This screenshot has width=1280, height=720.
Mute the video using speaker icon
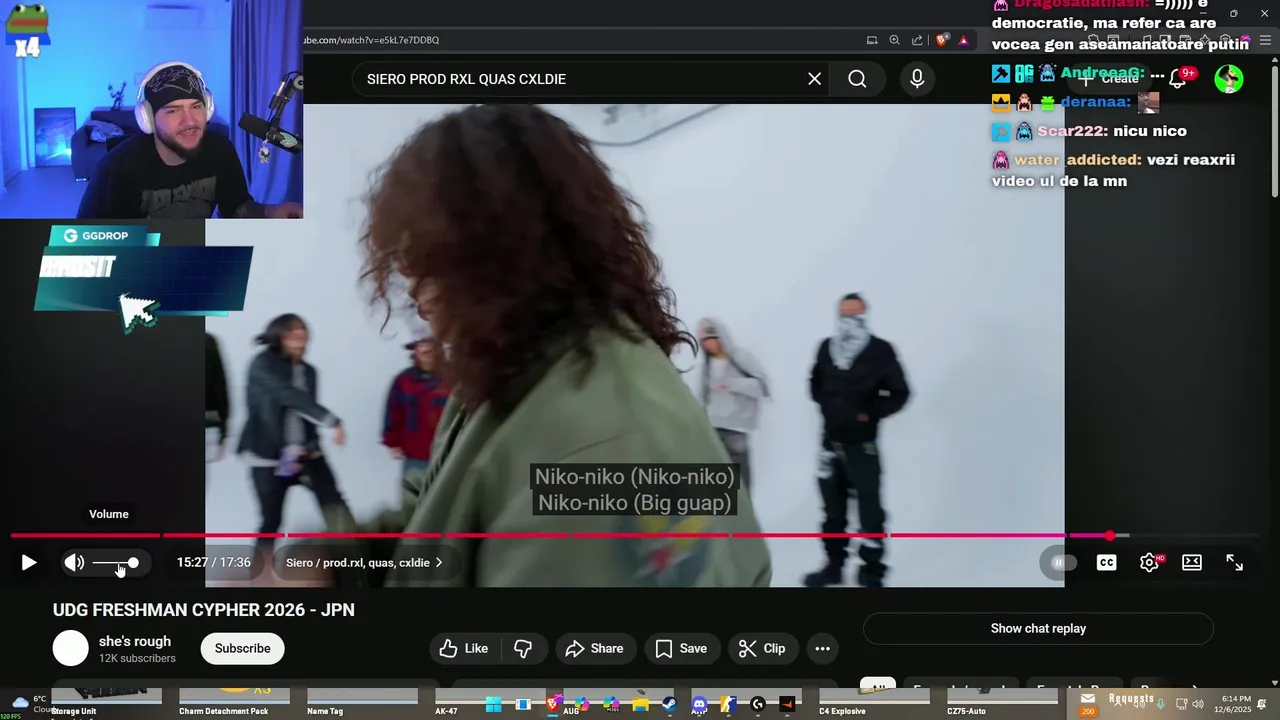75,563
